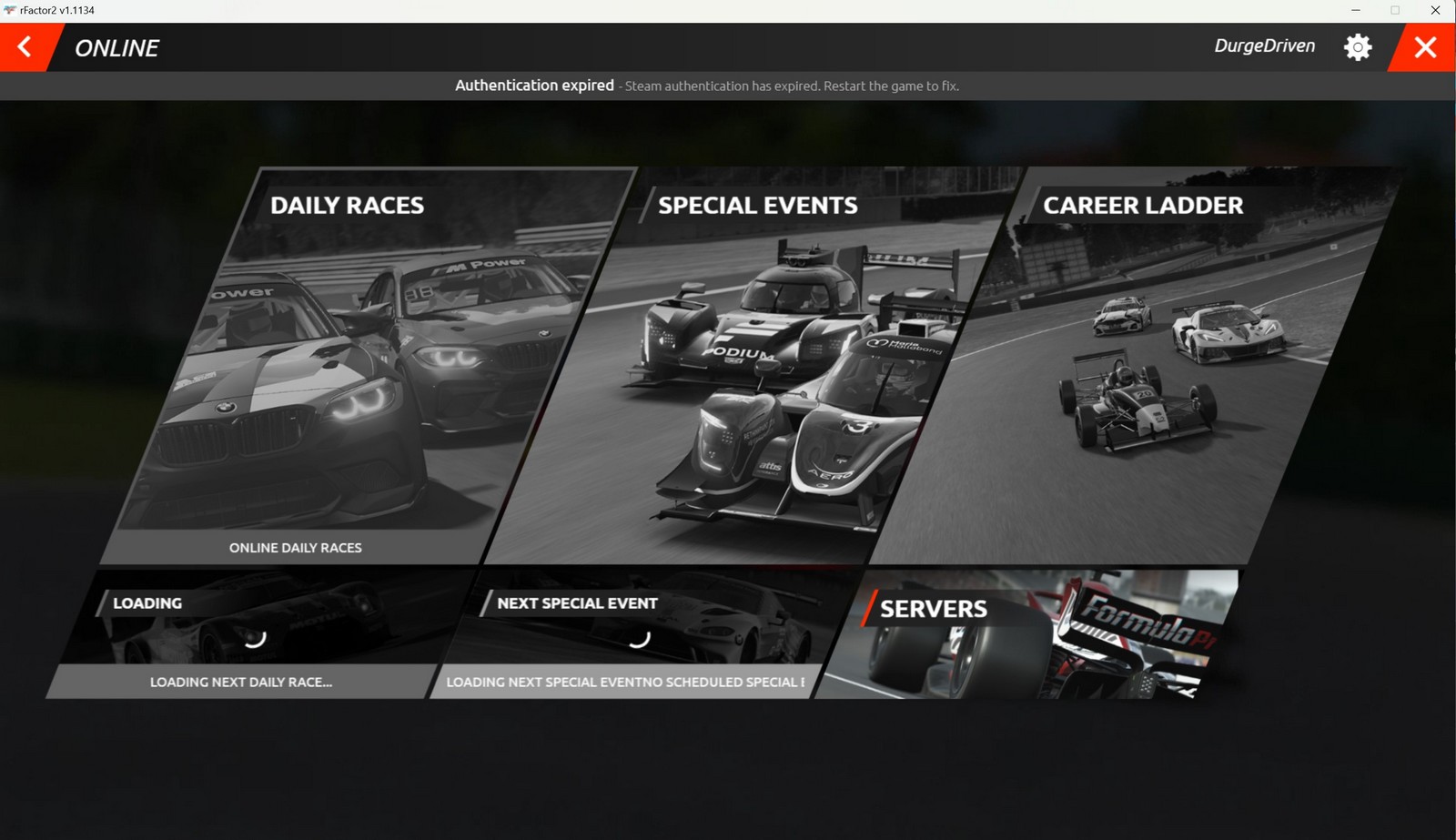Close the rFactor2 window from title bar
1456x840 pixels.
[x=1435, y=11]
